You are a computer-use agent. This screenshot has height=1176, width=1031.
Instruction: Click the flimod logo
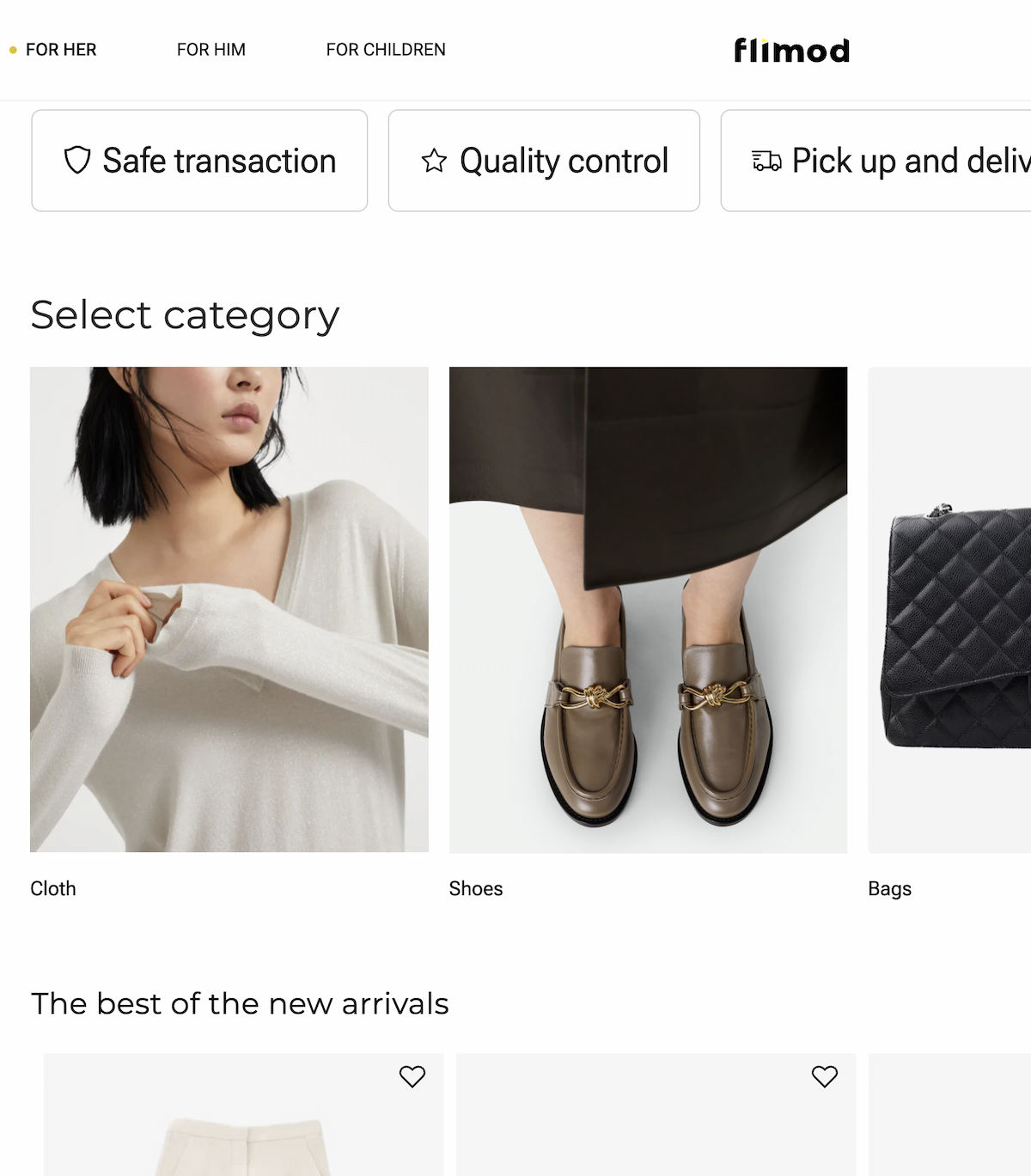click(x=791, y=51)
